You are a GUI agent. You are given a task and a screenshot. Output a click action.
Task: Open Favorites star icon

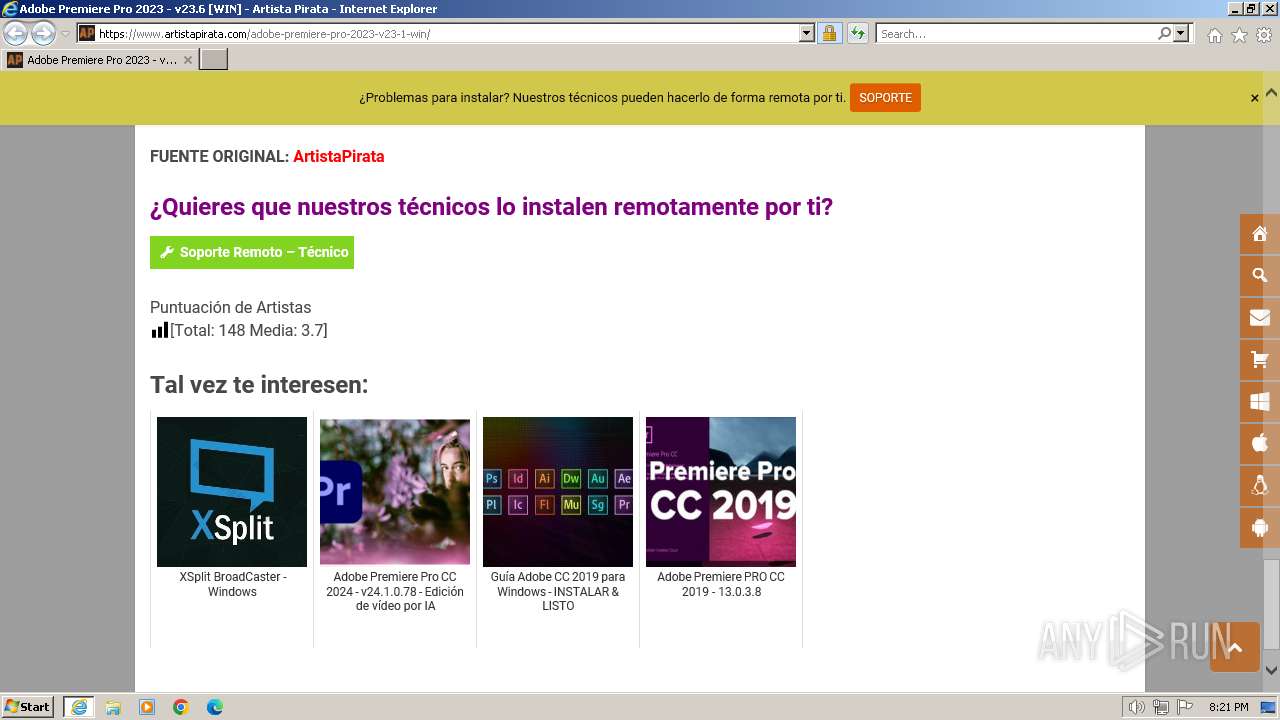click(x=1239, y=35)
